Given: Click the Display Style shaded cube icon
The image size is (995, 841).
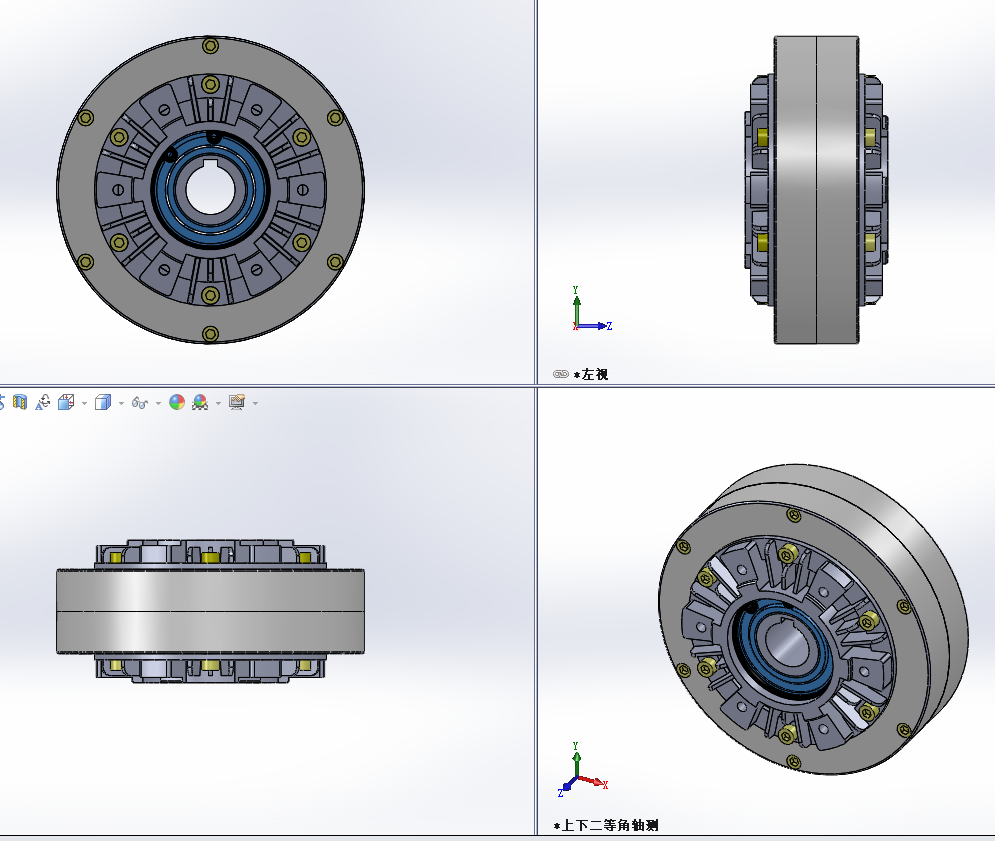Looking at the screenshot, I should (103, 402).
